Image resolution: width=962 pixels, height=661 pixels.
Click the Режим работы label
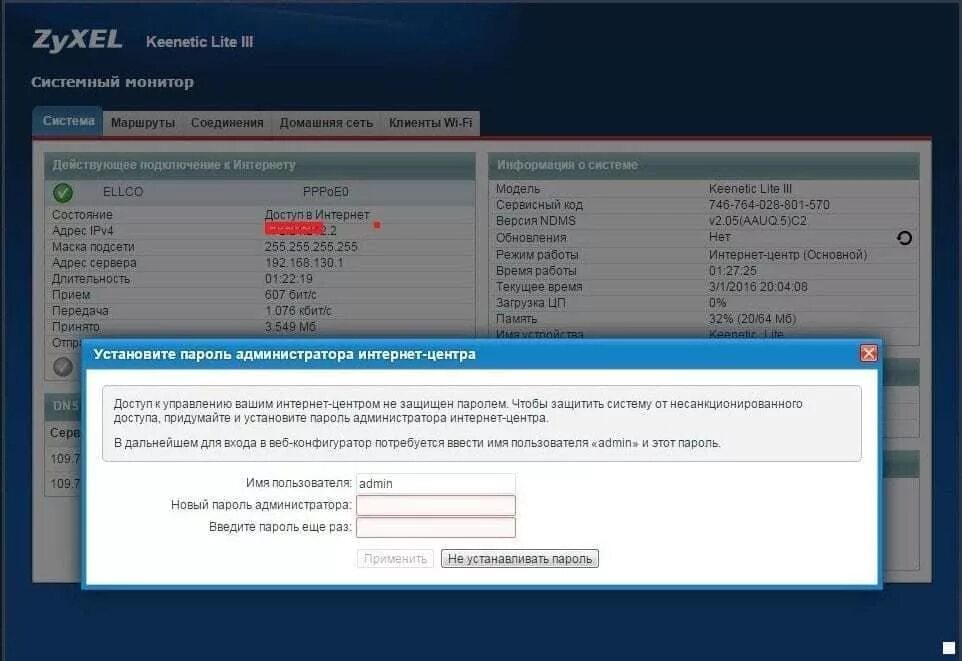tap(537, 255)
